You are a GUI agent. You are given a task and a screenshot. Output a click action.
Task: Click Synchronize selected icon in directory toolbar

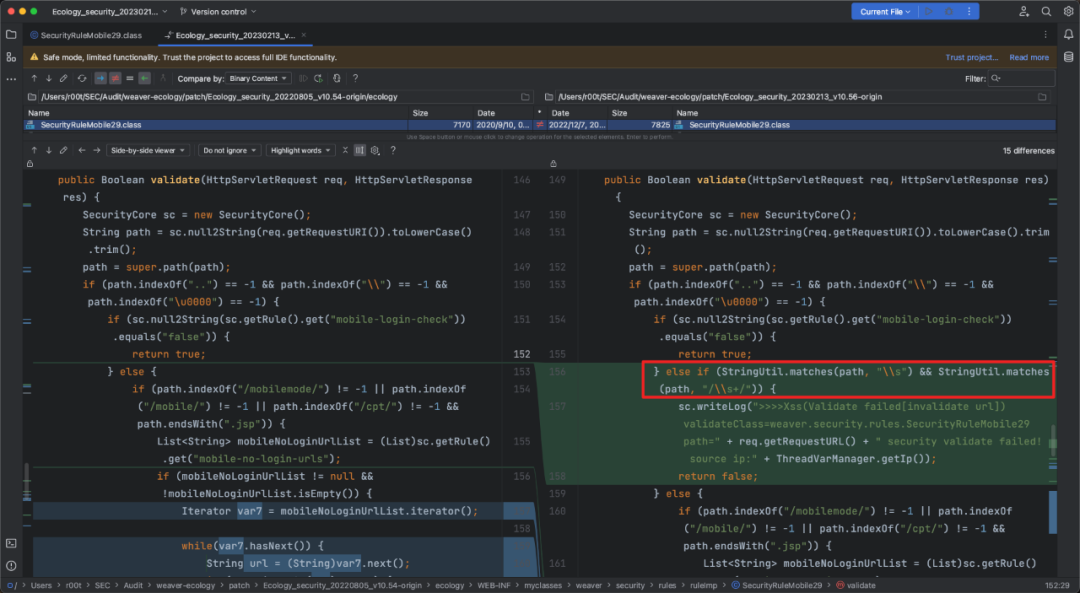click(303, 79)
